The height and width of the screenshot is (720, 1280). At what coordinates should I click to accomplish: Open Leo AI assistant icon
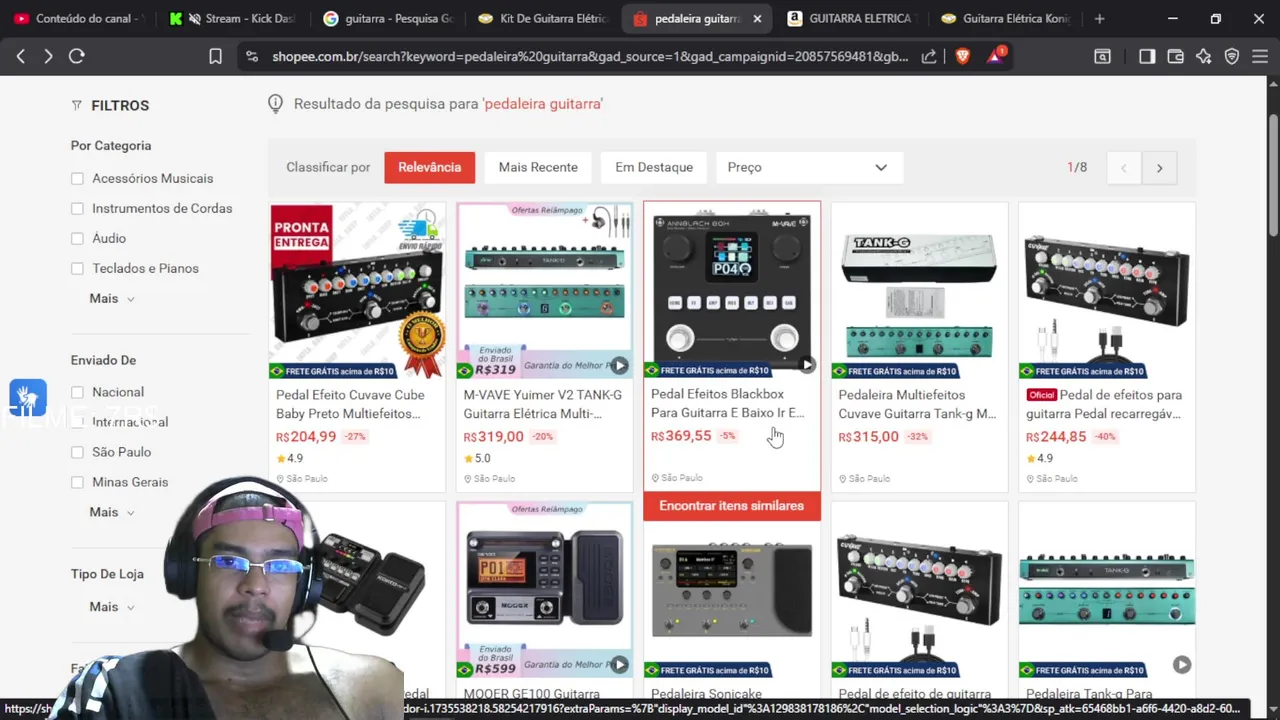click(x=1204, y=57)
